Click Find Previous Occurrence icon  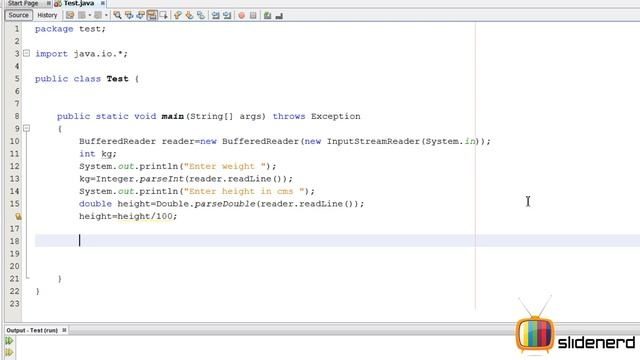(x=129, y=16)
